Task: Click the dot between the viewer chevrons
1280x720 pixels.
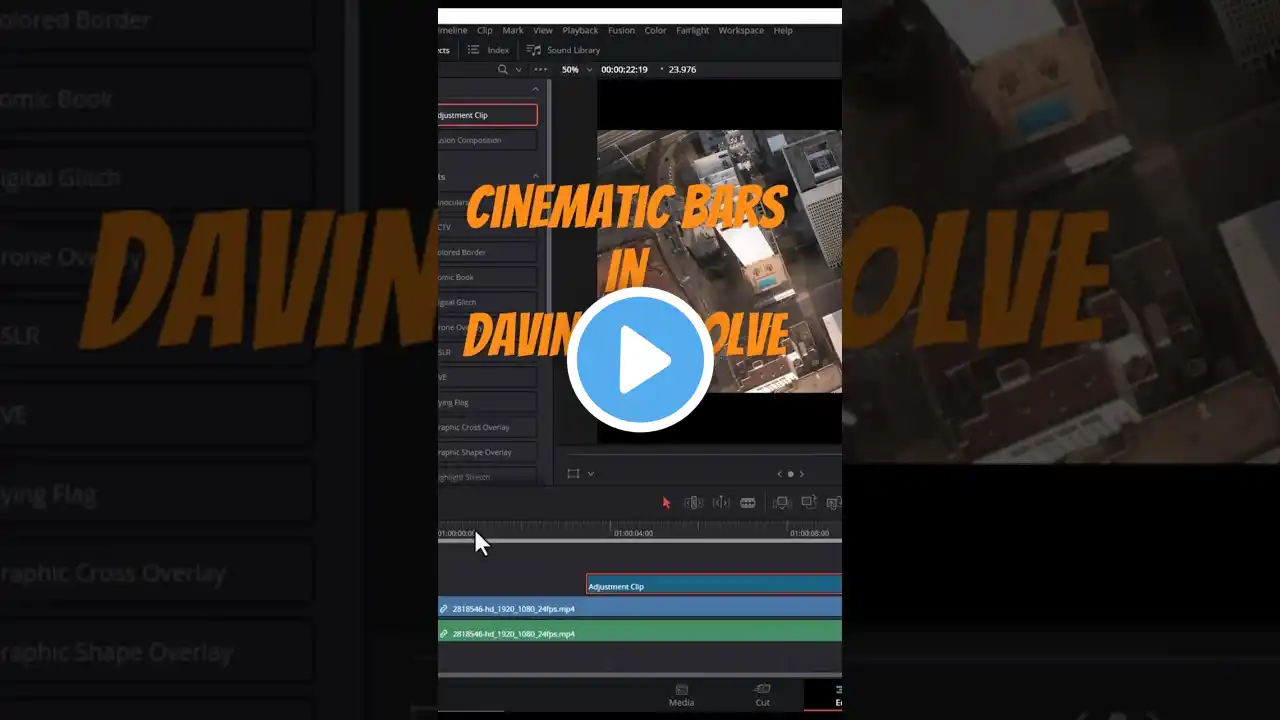Action: tap(790, 474)
